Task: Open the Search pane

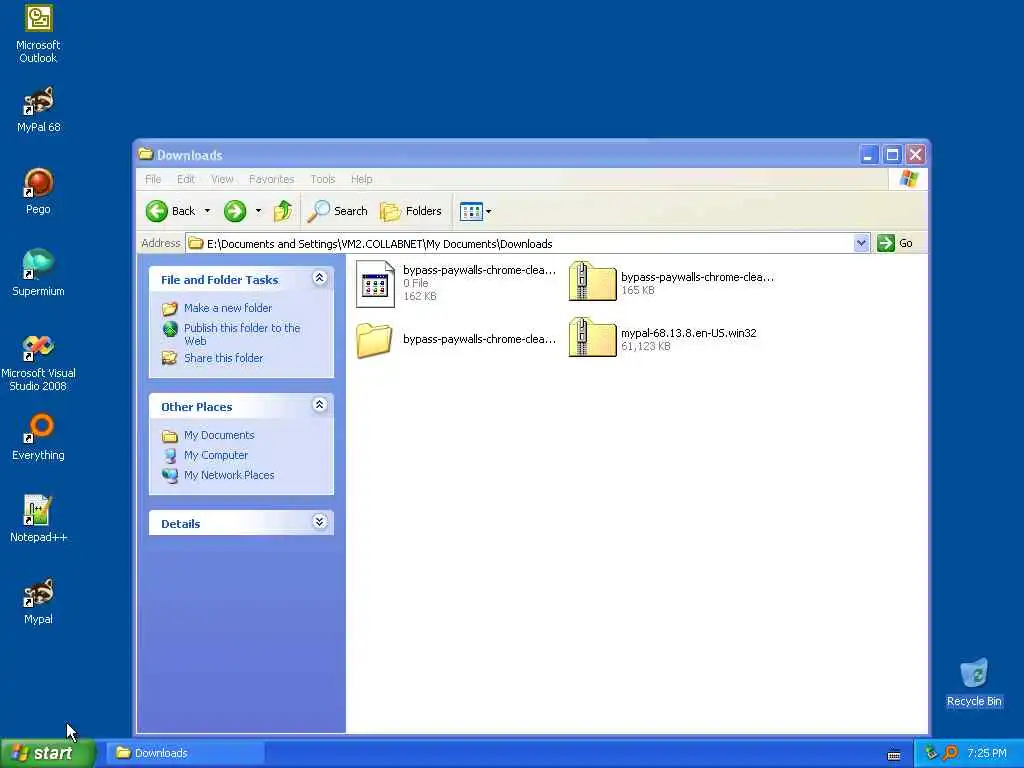Action: (338, 211)
